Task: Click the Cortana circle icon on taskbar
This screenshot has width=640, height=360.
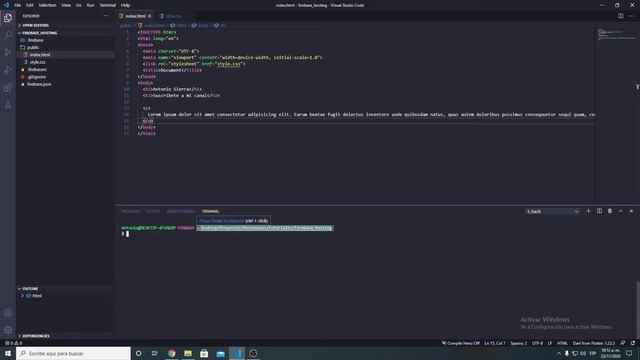Action: point(139,353)
